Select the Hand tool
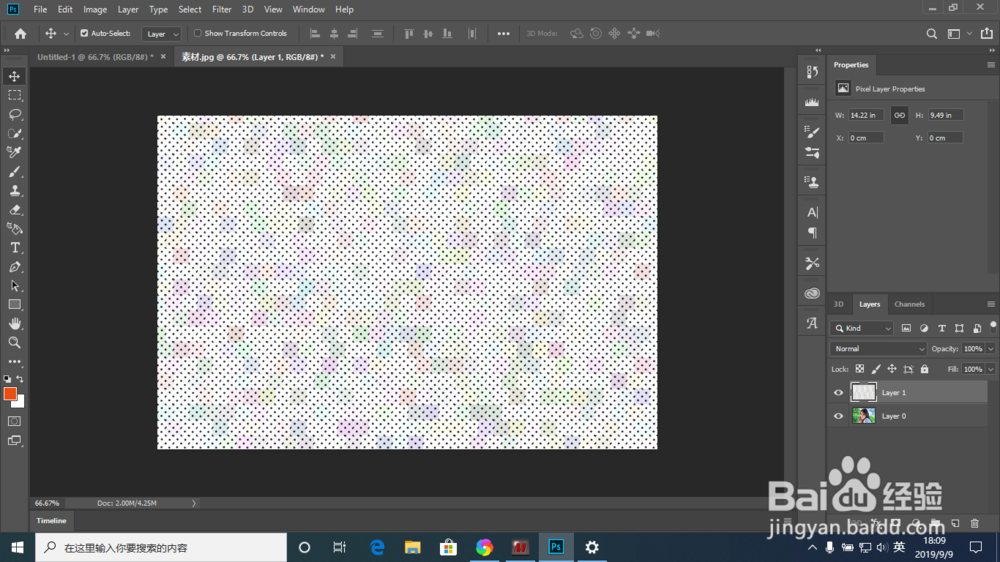Image resolution: width=1000 pixels, height=562 pixels. click(14, 323)
